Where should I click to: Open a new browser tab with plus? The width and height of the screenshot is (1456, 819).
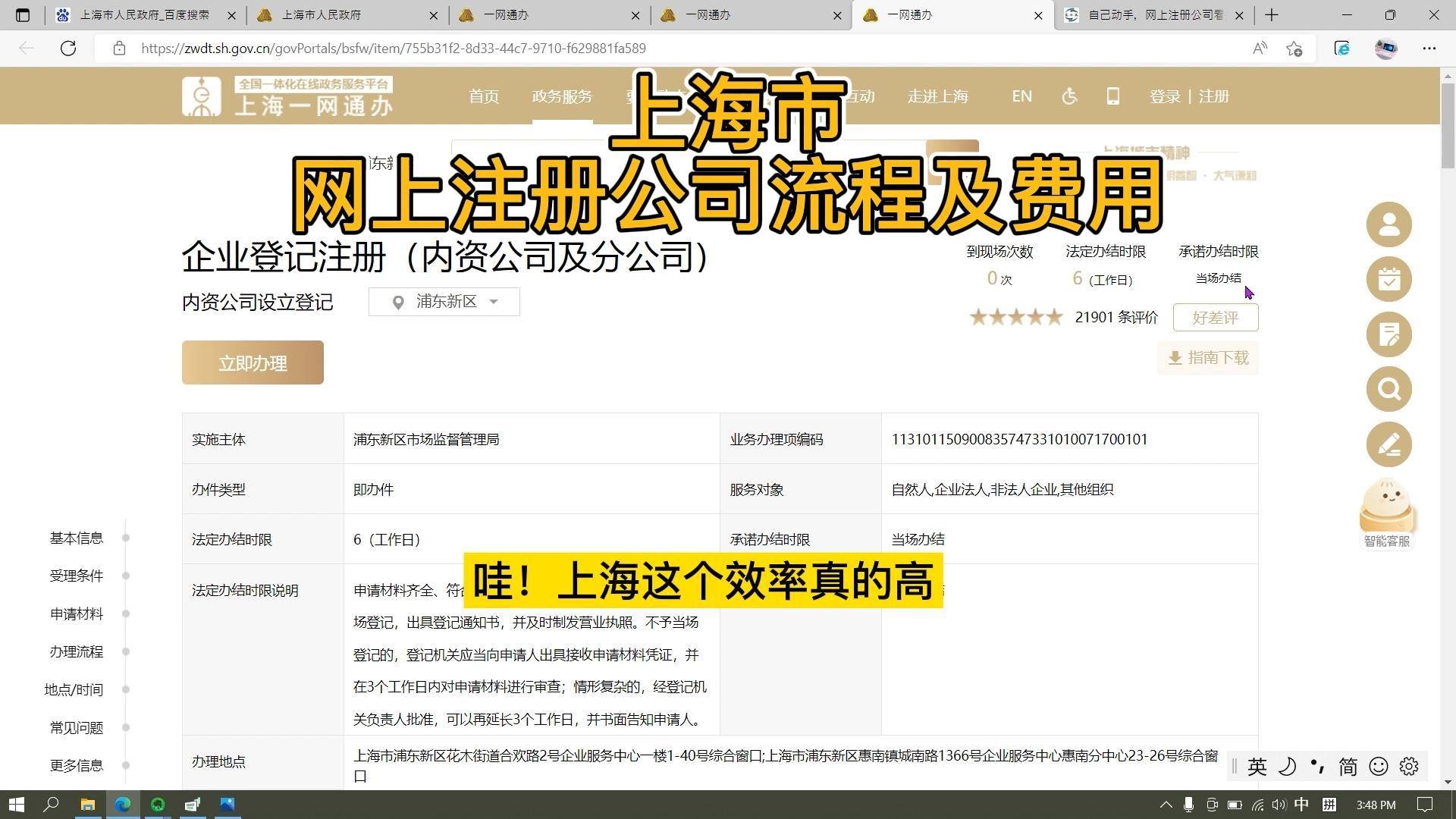(x=1272, y=14)
